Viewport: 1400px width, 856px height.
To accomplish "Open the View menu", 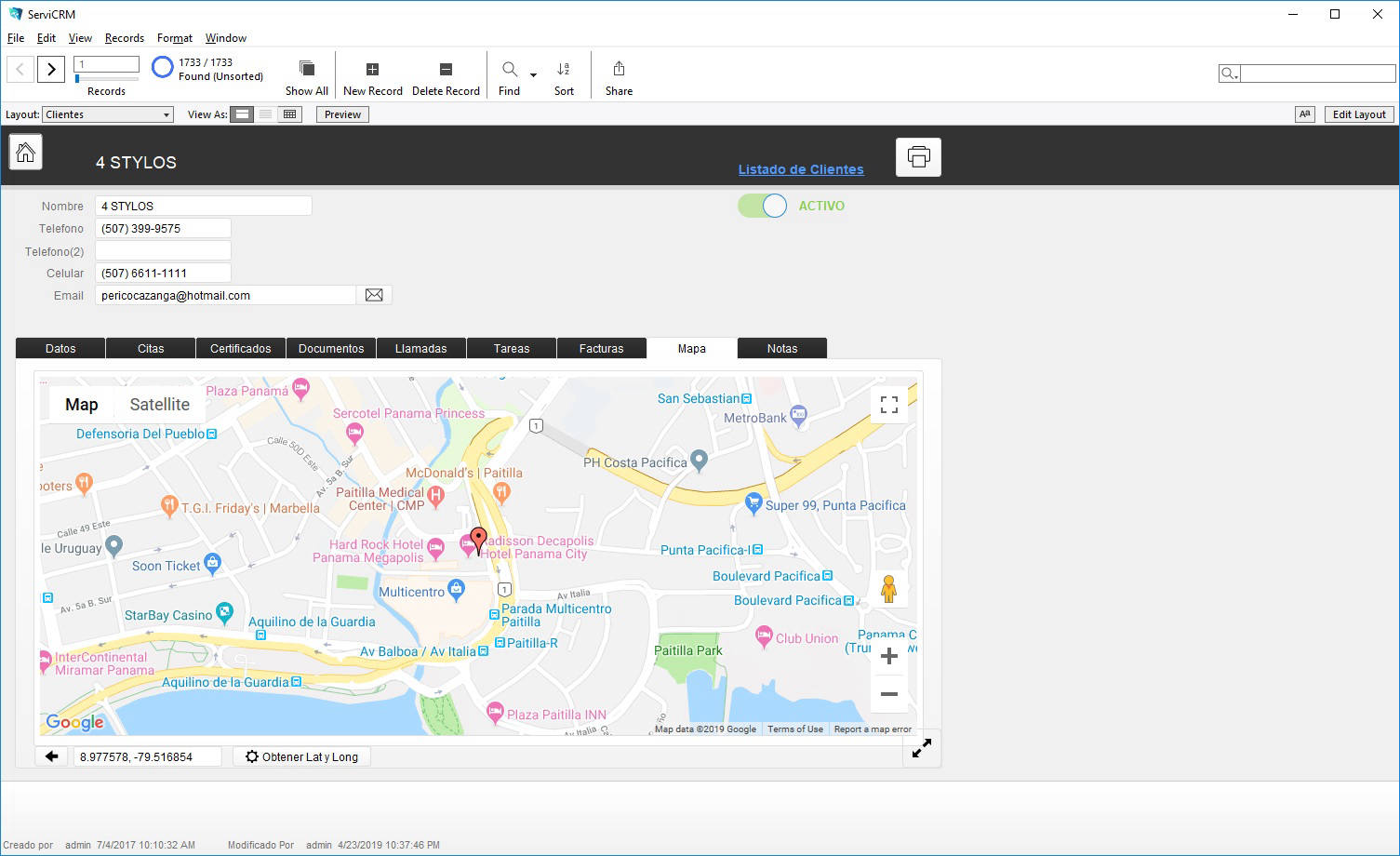I will (x=80, y=38).
